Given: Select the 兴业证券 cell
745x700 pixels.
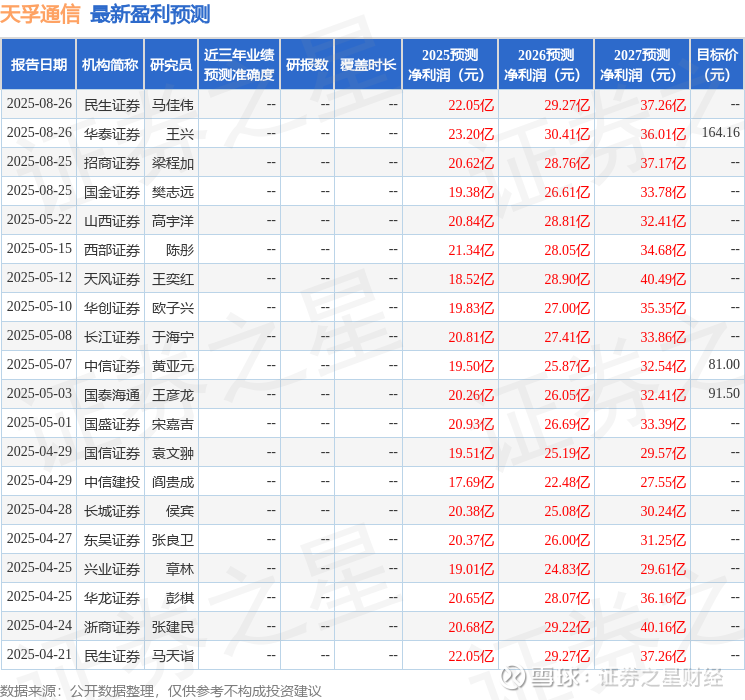Looking at the screenshot, I should (112, 569).
